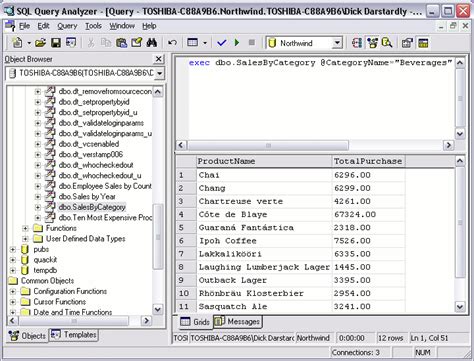The height and width of the screenshot is (361, 474).
Task: Click the Functions folder icon
Action: pos(38,228)
